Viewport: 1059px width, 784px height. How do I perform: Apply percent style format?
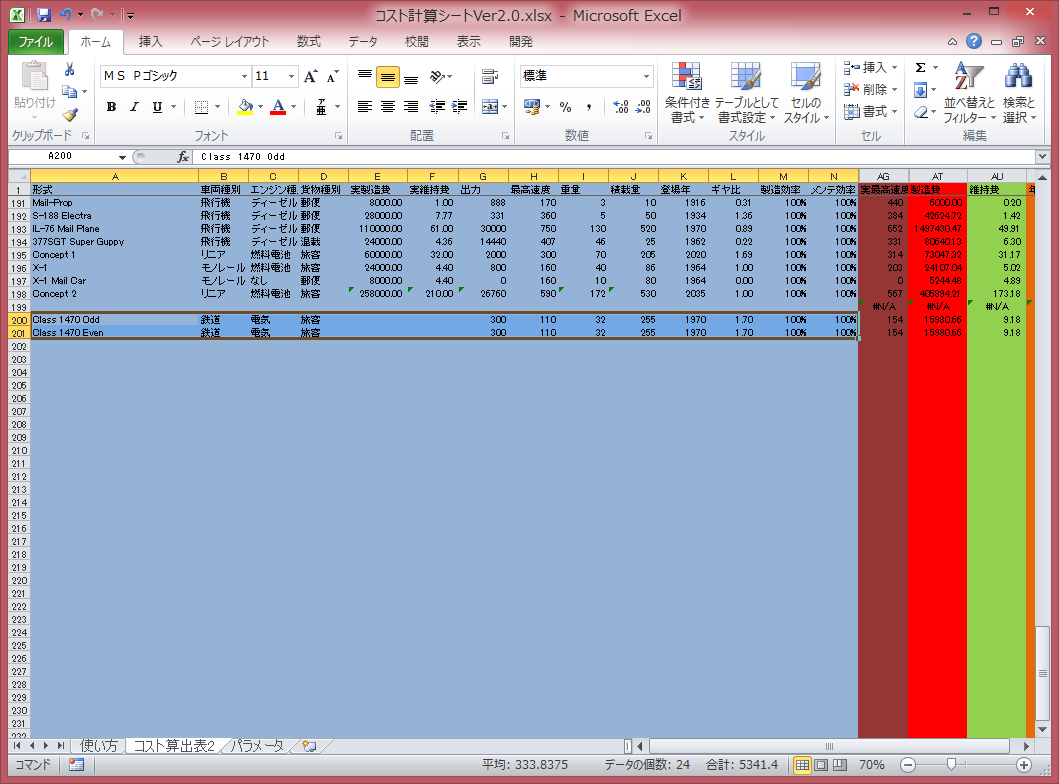tap(566, 107)
